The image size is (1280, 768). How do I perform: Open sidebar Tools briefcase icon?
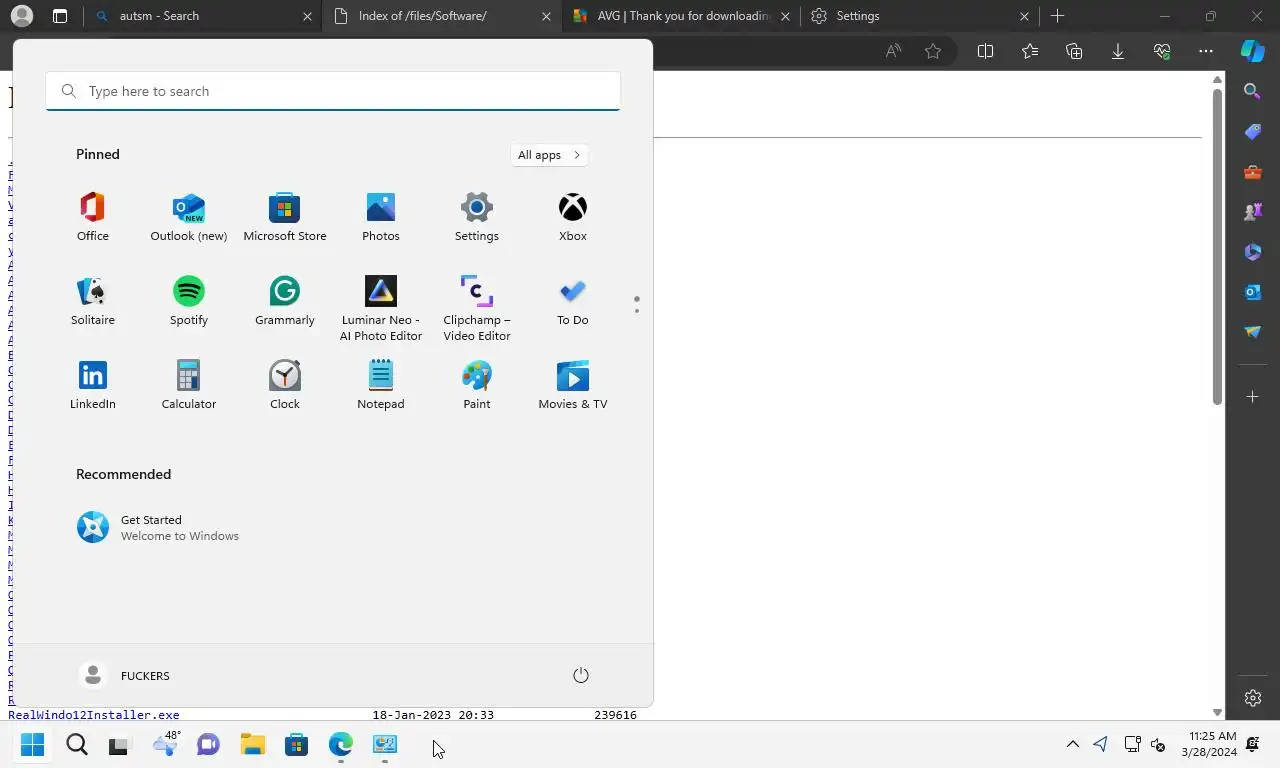(x=1252, y=172)
